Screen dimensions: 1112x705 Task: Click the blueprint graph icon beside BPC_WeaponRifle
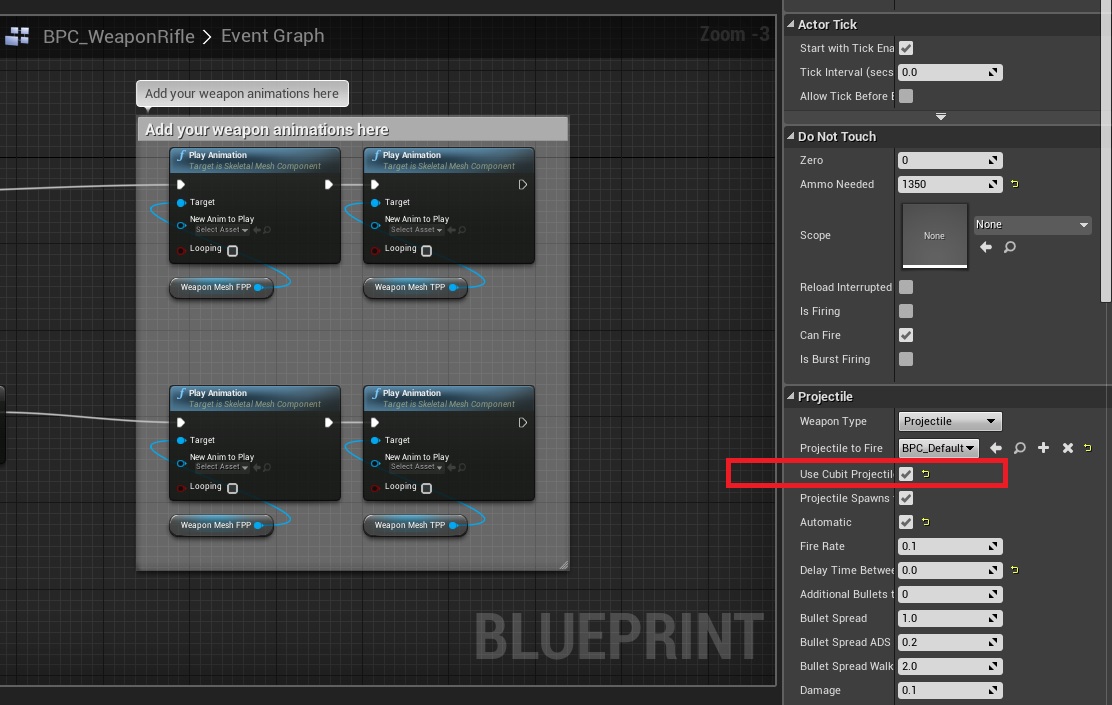click(x=17, y=37)
